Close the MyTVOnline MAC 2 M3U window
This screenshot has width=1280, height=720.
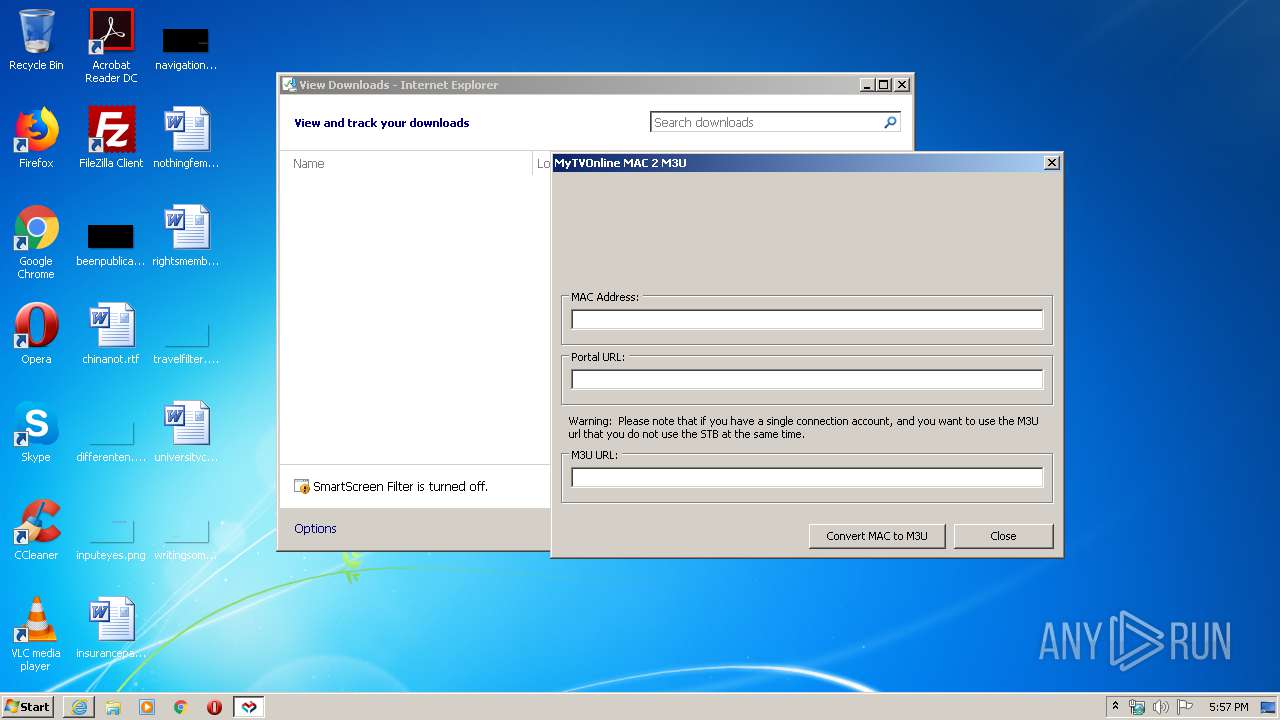pos(1051,163)
